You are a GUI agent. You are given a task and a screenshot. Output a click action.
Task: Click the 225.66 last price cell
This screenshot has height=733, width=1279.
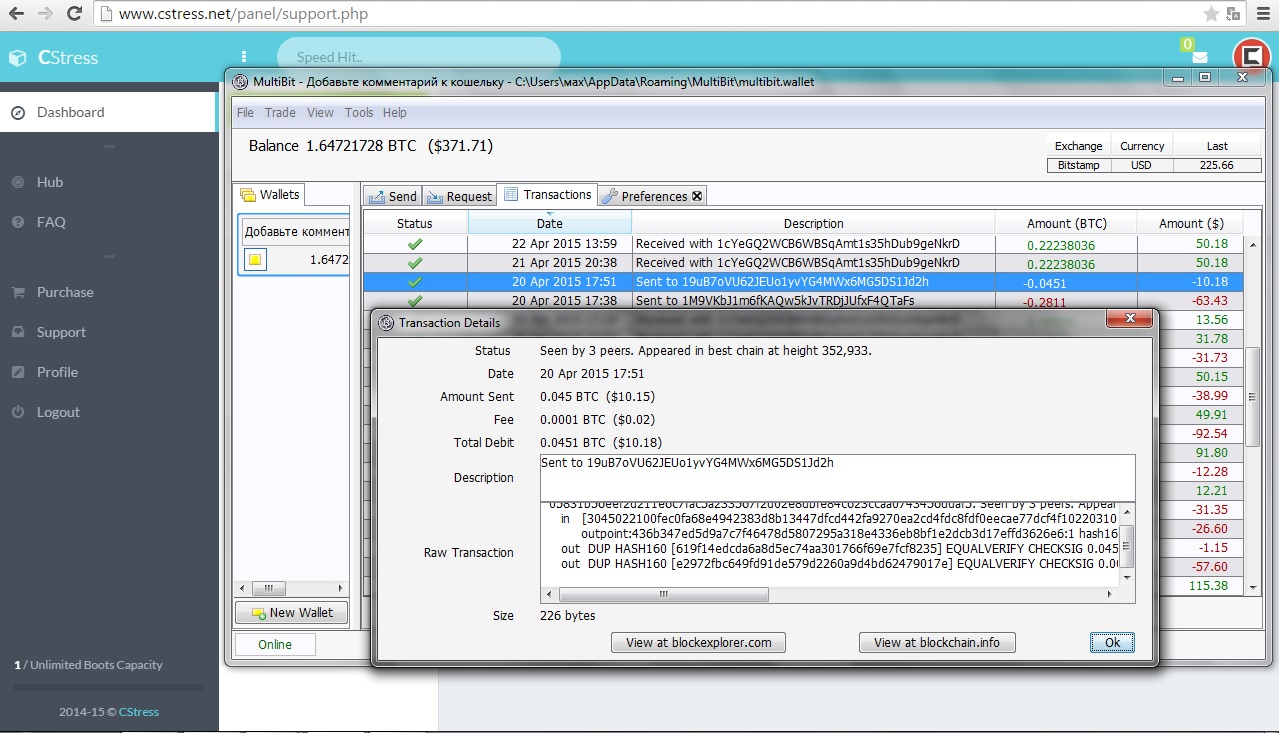pyautogui.click(x=1216, y=165)
